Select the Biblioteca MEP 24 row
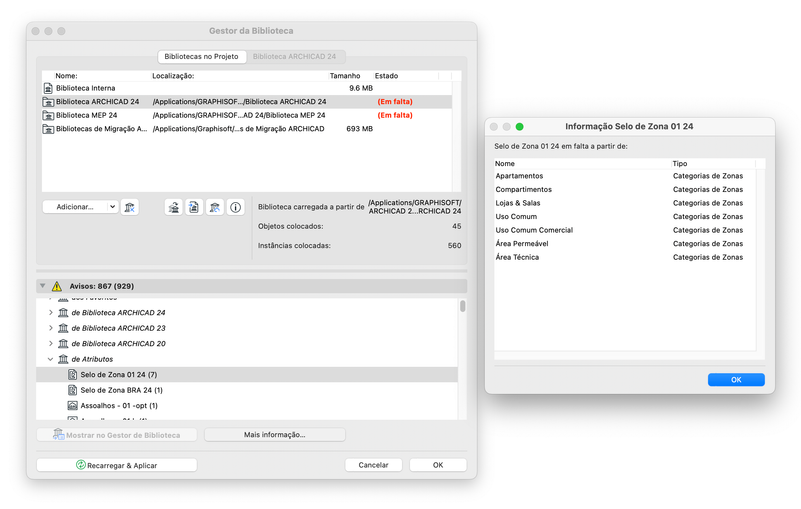Screen dimensions: 801x509 point(247,115)
